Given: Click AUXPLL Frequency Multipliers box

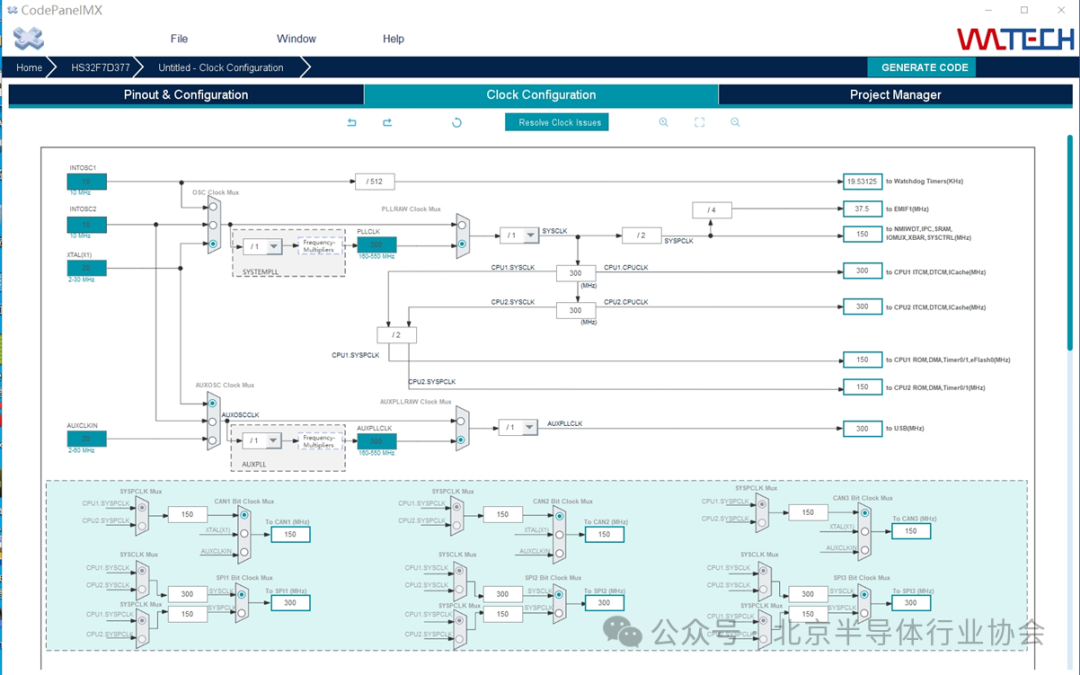Looking at the screenshot, I should tap(320, 442).
